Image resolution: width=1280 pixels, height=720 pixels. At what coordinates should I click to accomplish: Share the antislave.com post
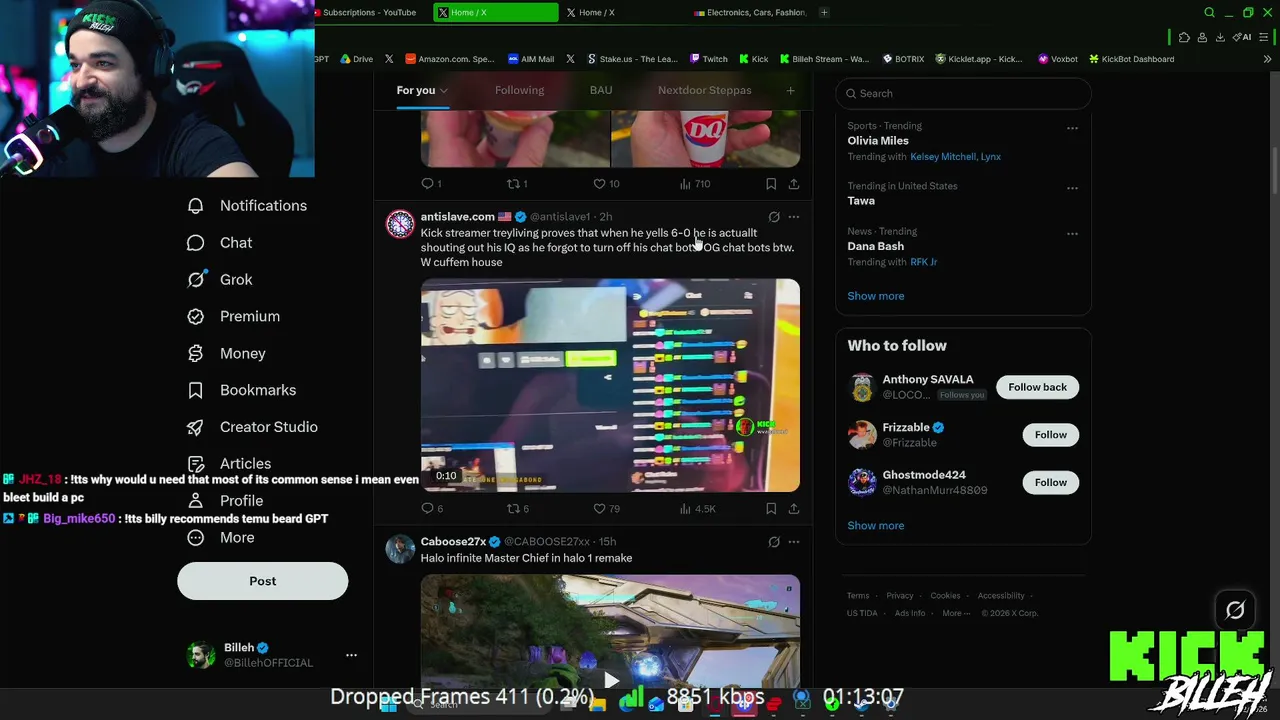(794, 509)
